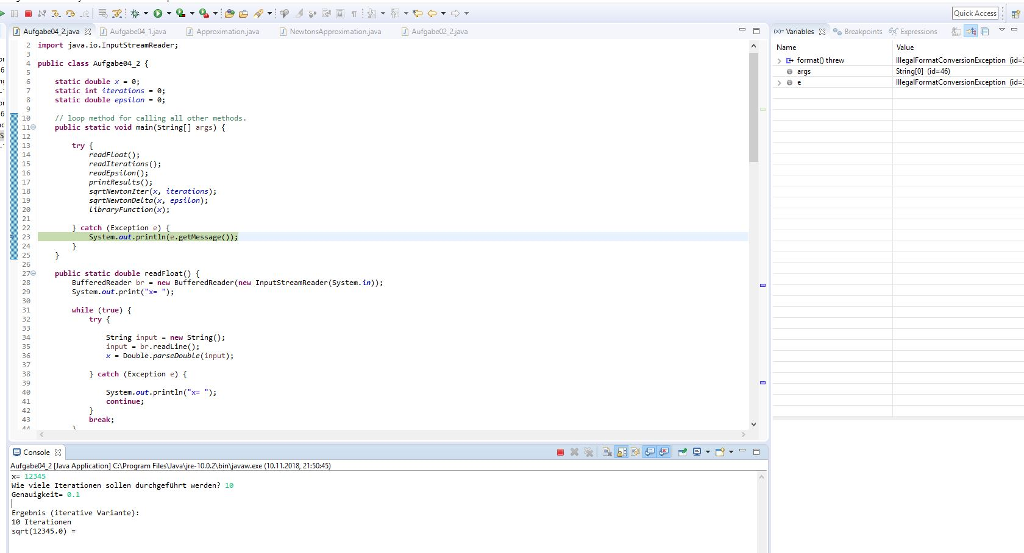
Task: Open the Search icon dropdown arrow
Action: (269, 13)
